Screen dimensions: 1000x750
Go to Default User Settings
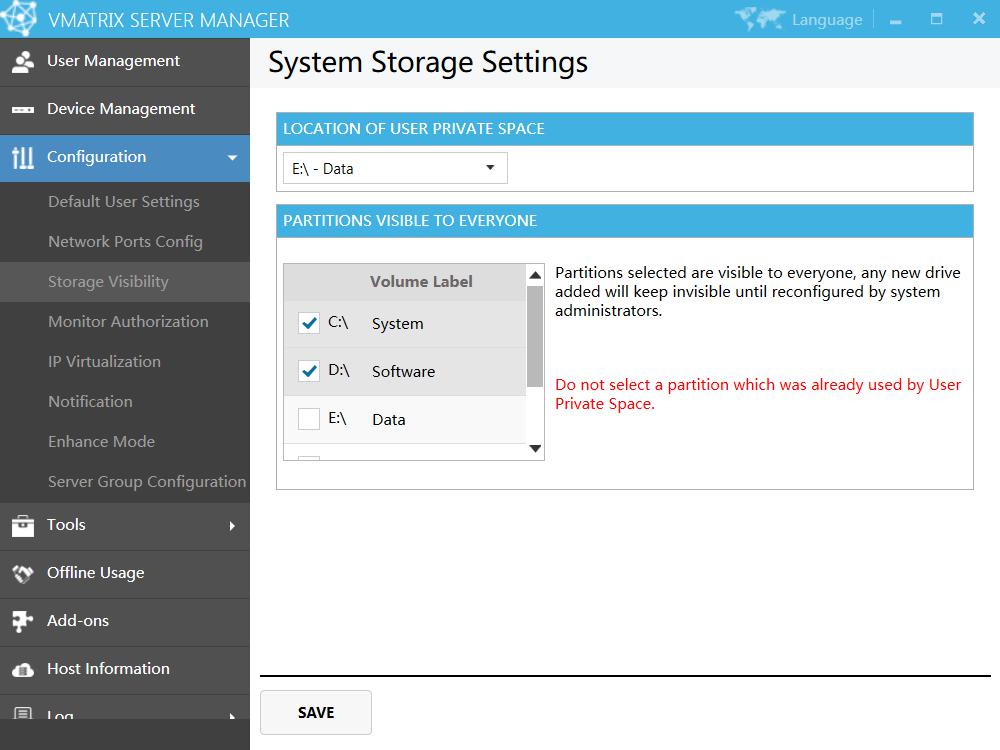[x=125, y=202]
